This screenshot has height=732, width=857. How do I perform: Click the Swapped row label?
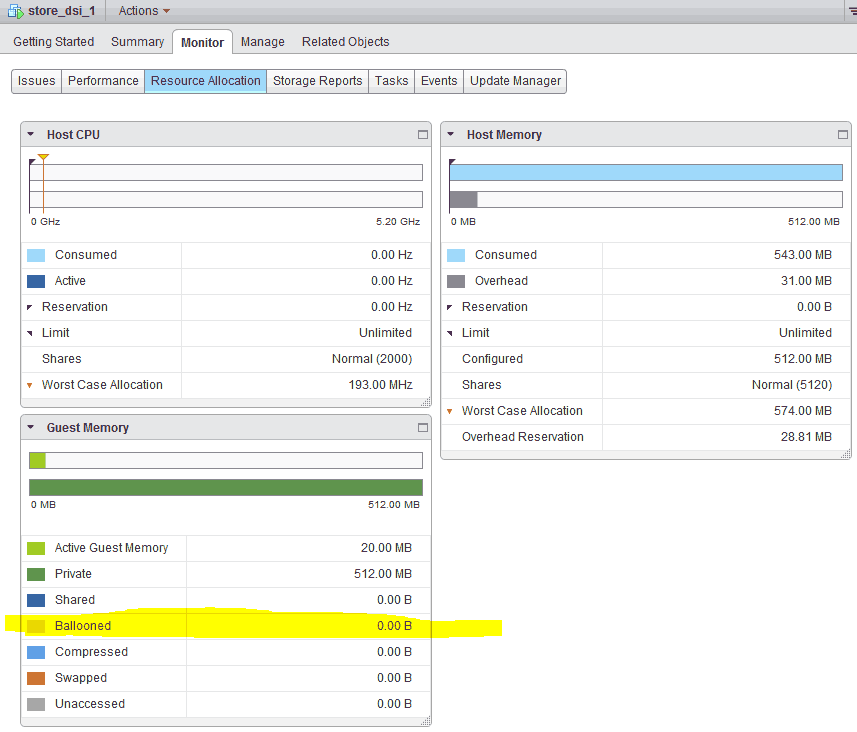pyautogui.click(x=81, y=678)
